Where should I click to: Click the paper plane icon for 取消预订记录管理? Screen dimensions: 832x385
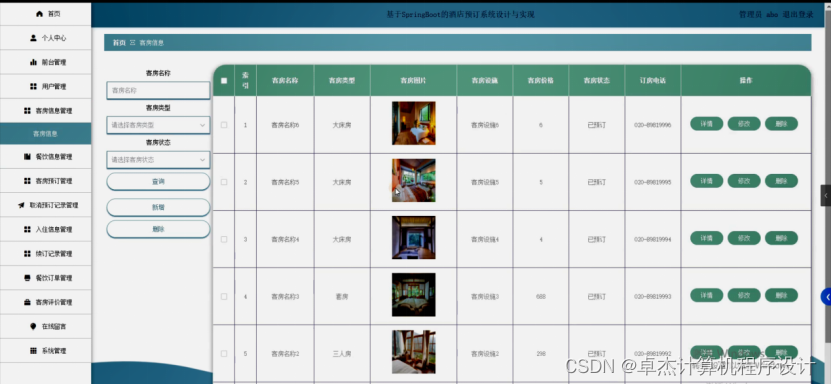21,205
